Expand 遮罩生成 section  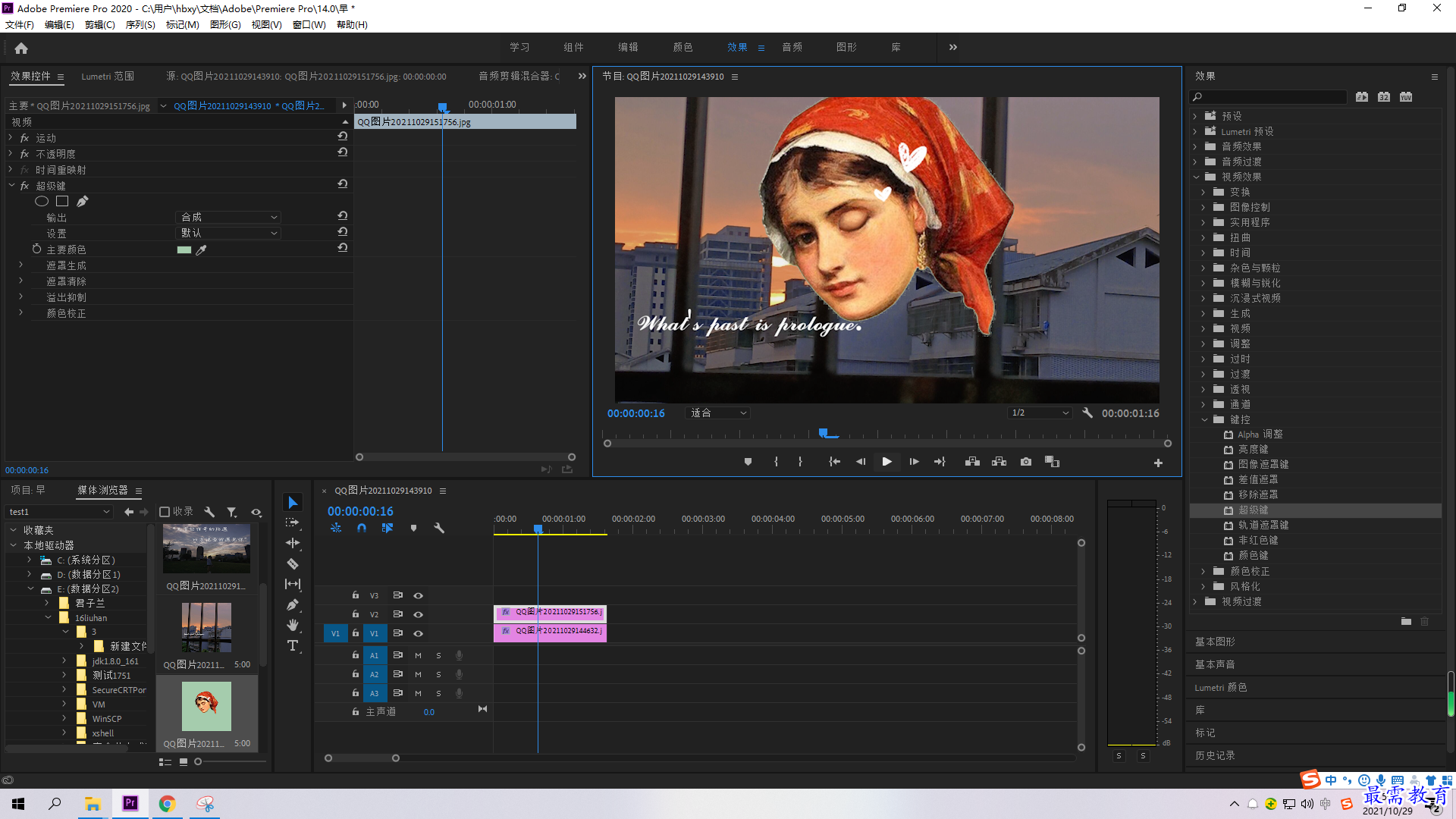20,265
